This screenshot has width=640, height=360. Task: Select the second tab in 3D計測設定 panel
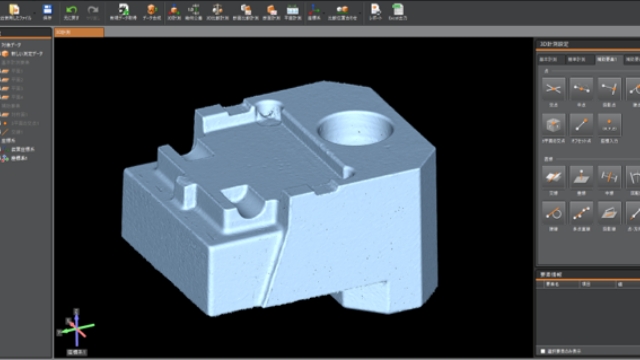(x=580, y=60)
